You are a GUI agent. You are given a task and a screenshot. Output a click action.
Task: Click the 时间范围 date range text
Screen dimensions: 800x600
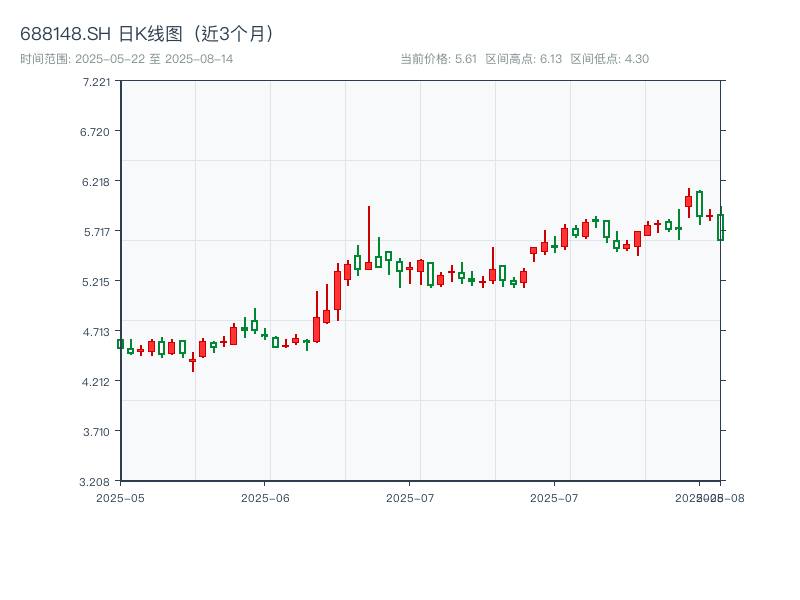[x=126, y=59]
